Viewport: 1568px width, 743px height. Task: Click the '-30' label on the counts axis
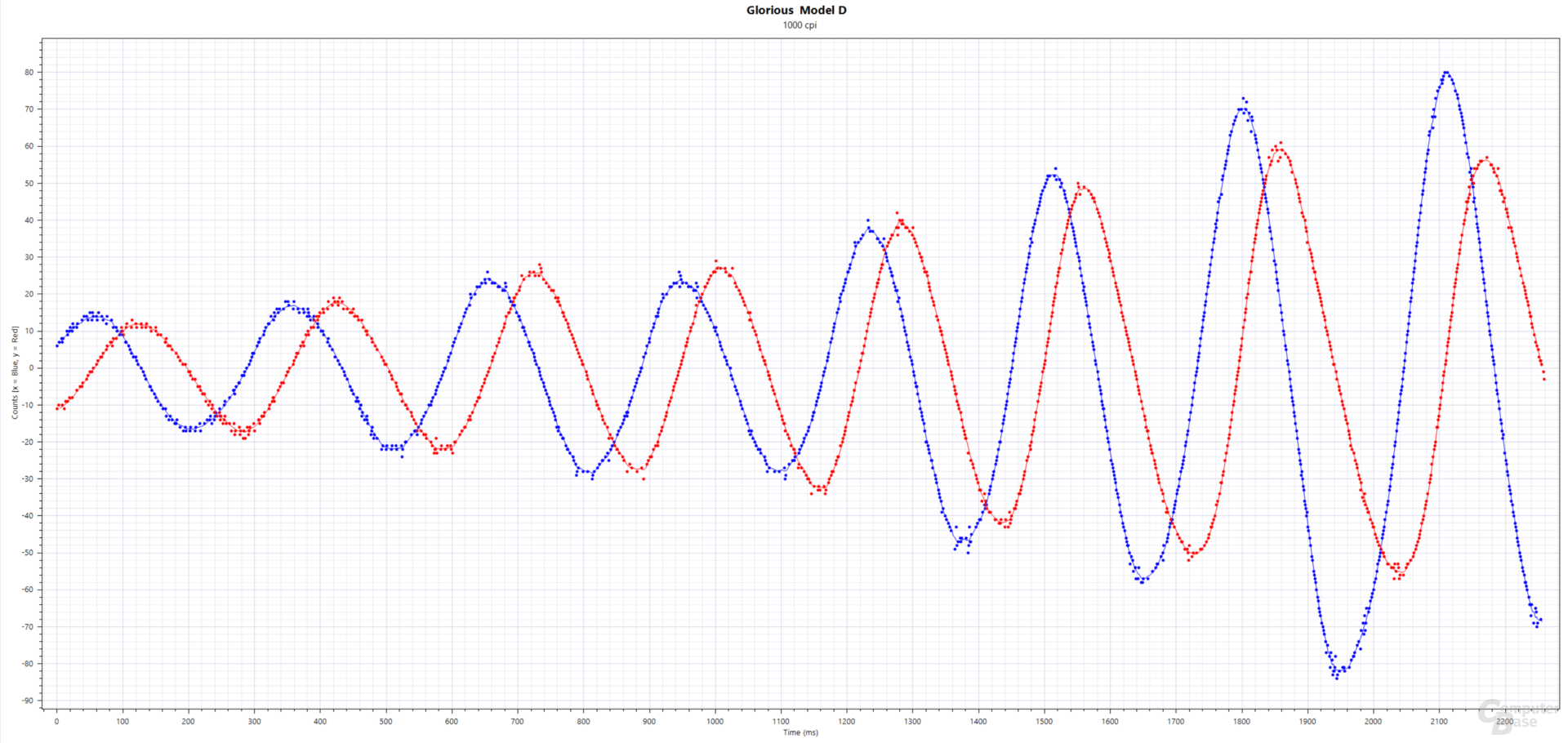coord(29,479)
